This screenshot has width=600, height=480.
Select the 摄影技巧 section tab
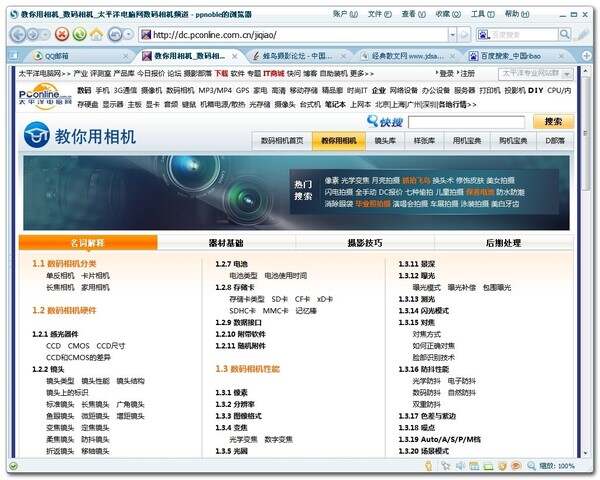pyautogui.click(x=365, y=243)
